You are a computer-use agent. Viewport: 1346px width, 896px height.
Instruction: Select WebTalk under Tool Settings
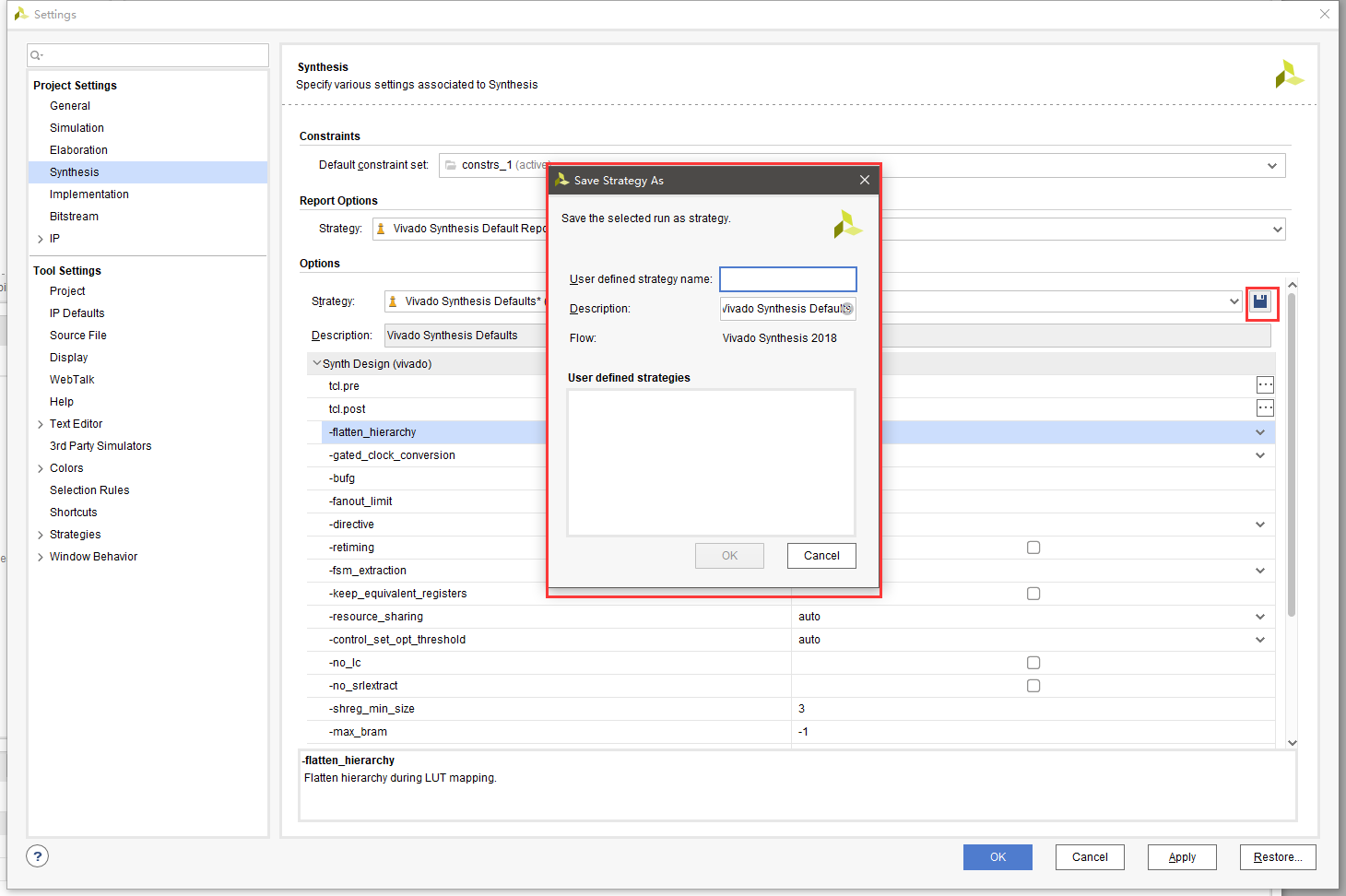(x=72, y=380)
